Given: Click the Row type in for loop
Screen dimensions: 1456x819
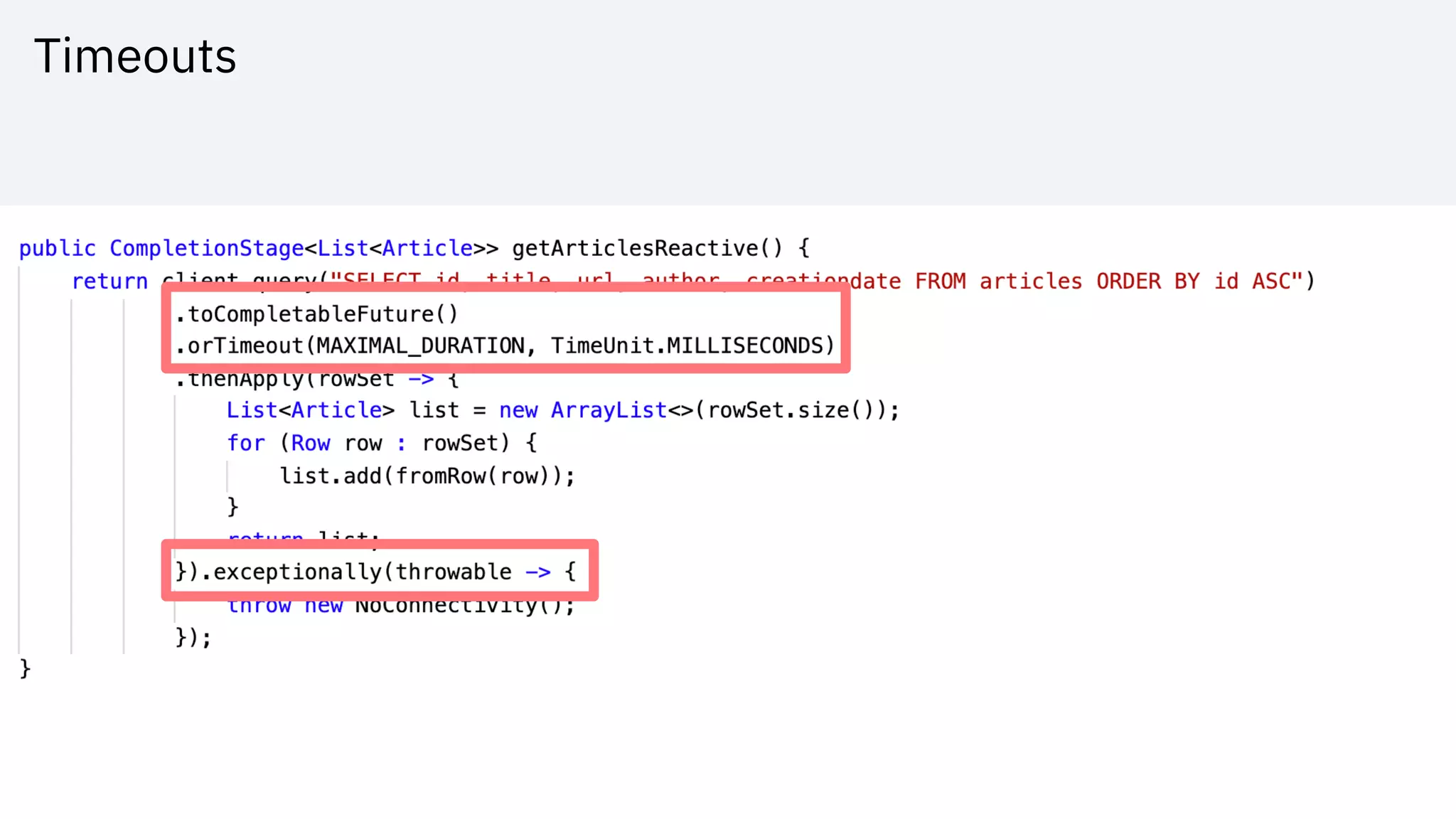Looking at the screenshot, I should click(x=311, y=443).
